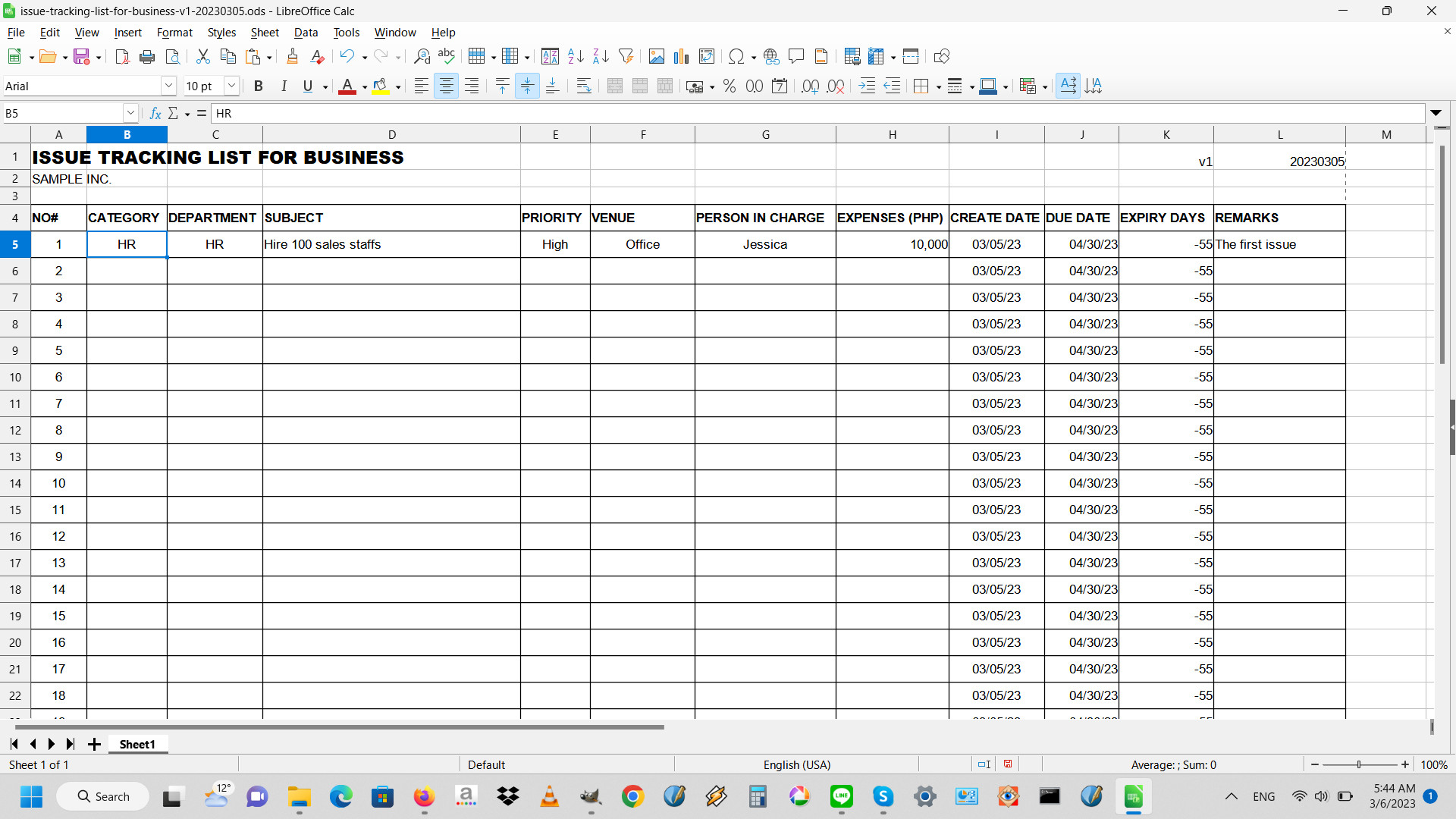Open the font size dropdown

231,86
